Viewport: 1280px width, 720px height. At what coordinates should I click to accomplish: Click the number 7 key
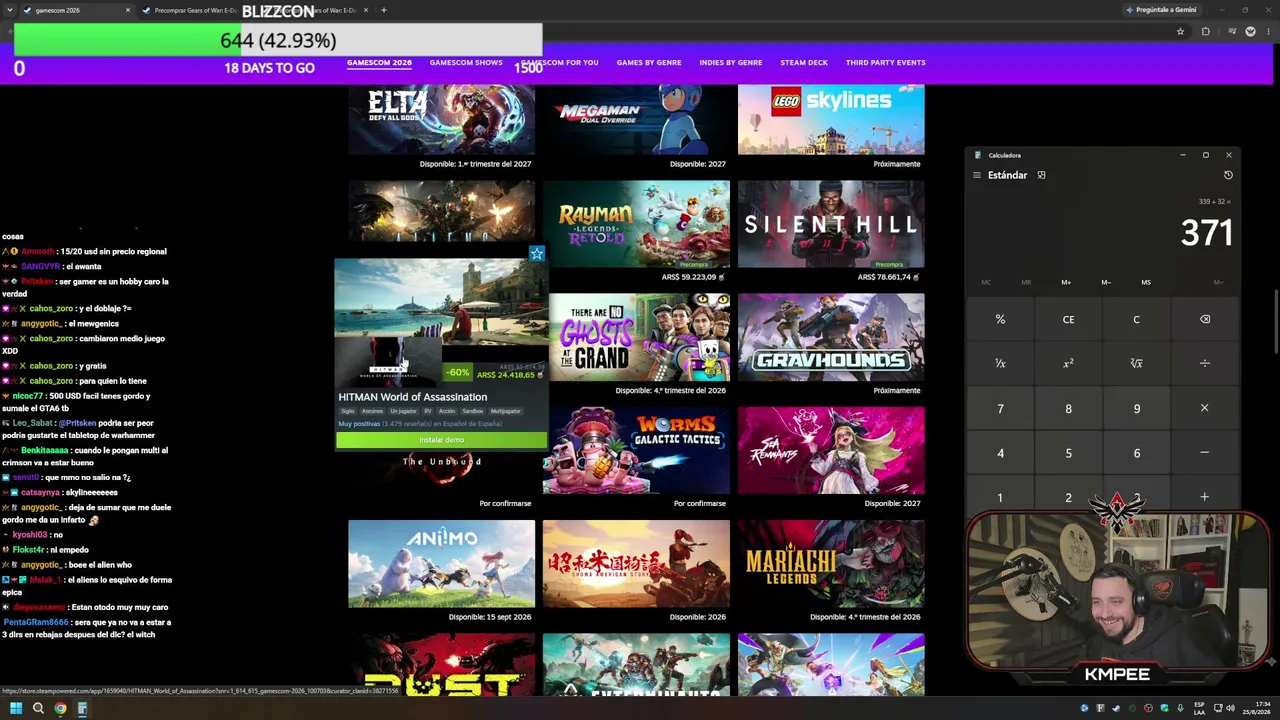[x=1000, y=408]
